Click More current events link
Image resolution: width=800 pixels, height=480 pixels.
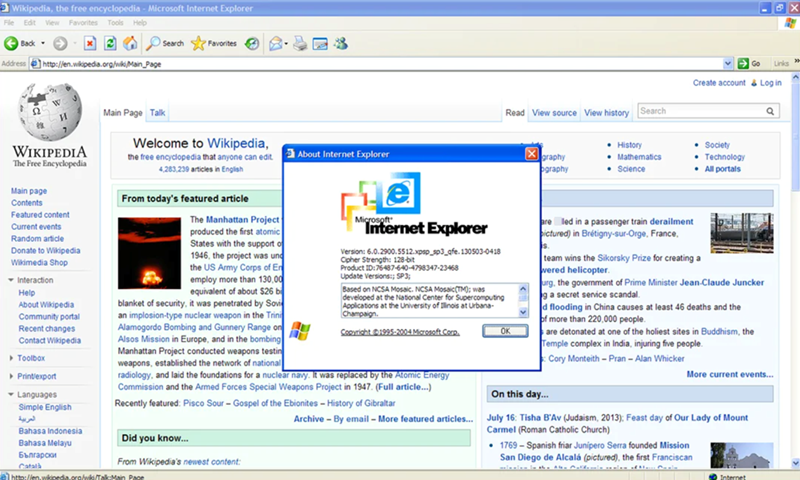point(730,374)
